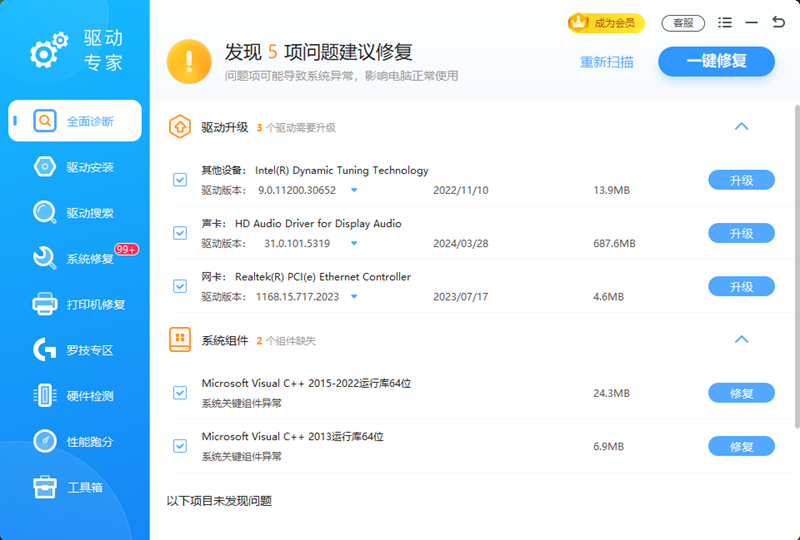Open 性能跑分 in the sidebar
Screen dimensions: 800x540
pyautogui.click(x=75, y=442)
